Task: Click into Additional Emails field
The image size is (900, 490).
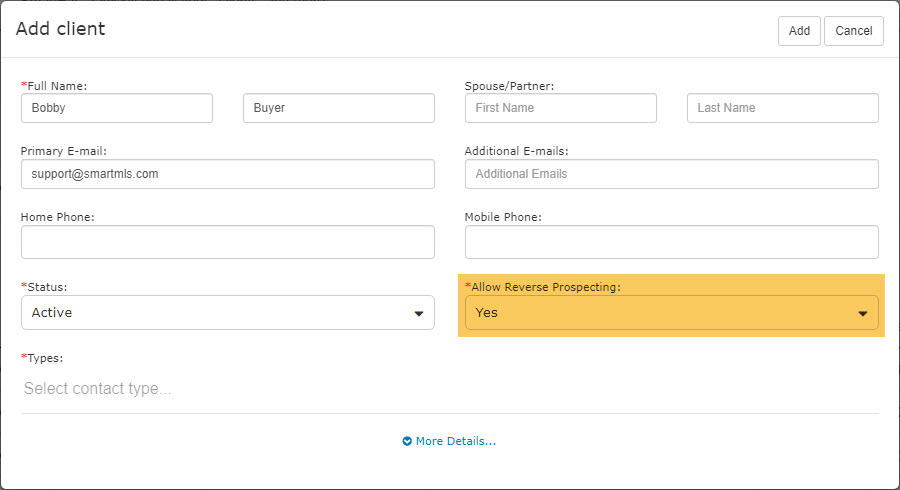Action: [x=672, y=174]
